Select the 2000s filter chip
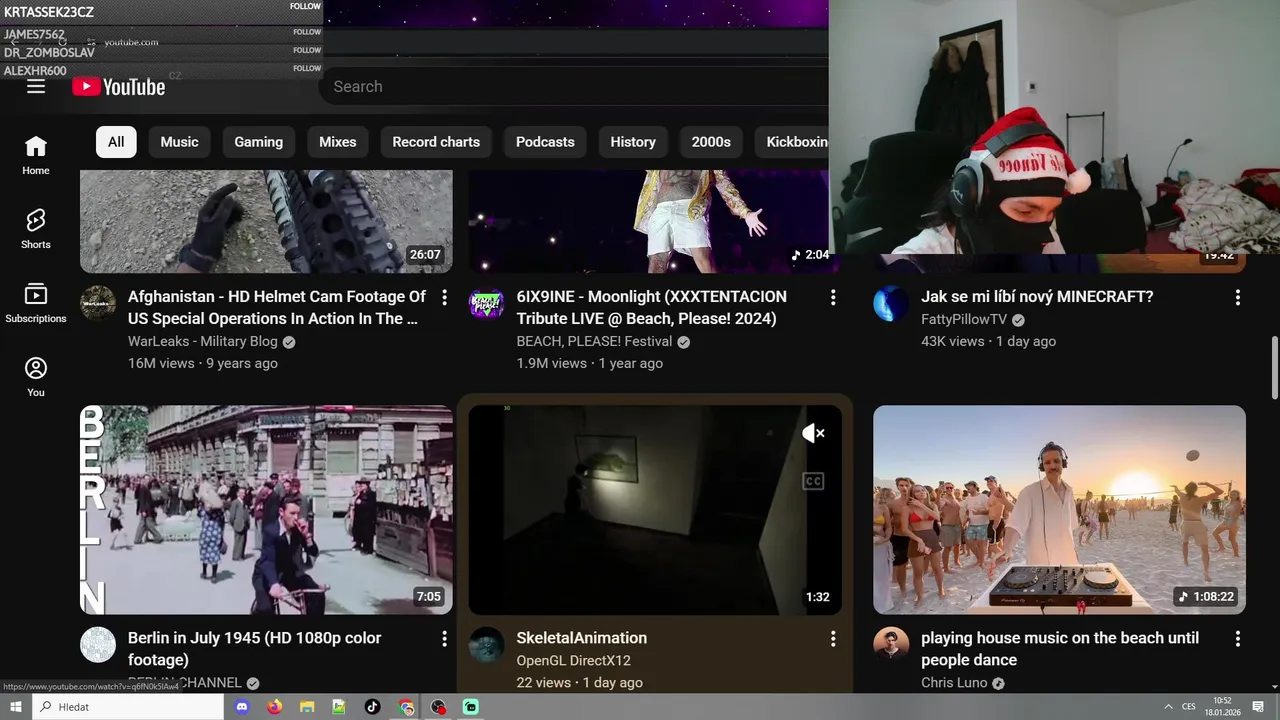 711,142
